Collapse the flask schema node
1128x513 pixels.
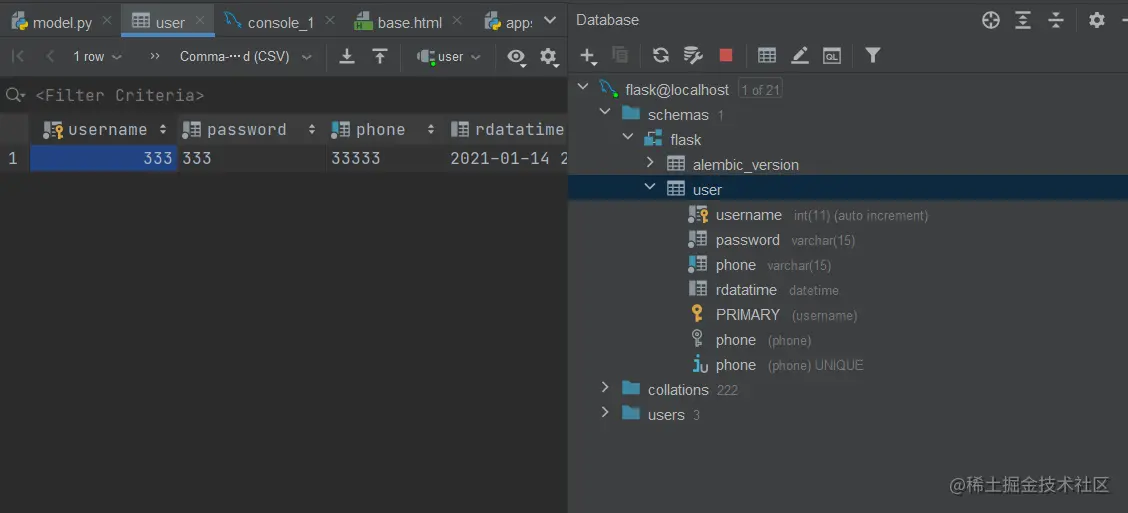tap(628, 137)
